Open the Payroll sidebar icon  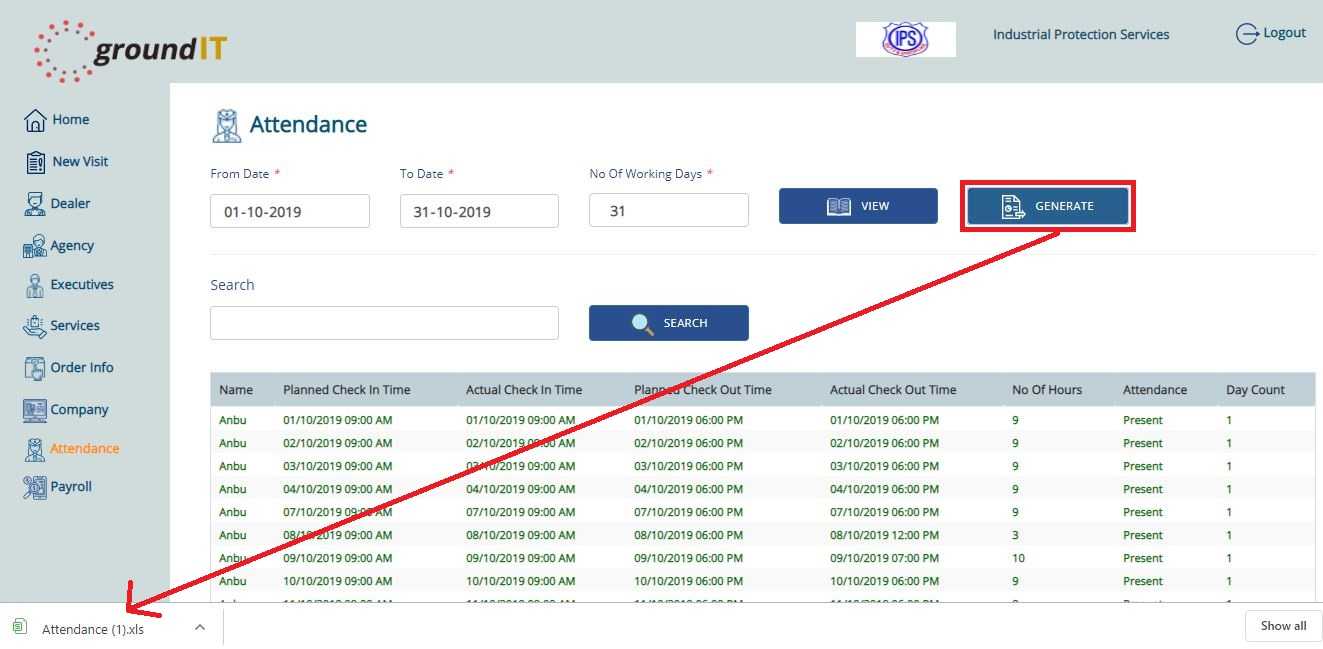click(35, 487)
